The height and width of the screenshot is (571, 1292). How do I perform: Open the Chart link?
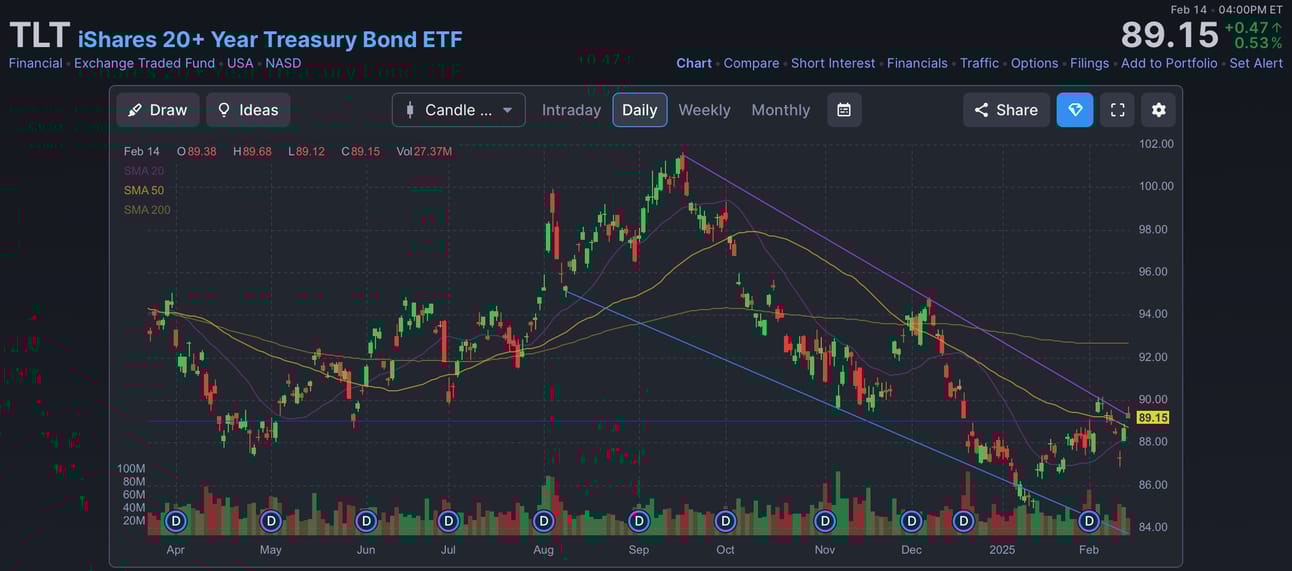(694, 63)
